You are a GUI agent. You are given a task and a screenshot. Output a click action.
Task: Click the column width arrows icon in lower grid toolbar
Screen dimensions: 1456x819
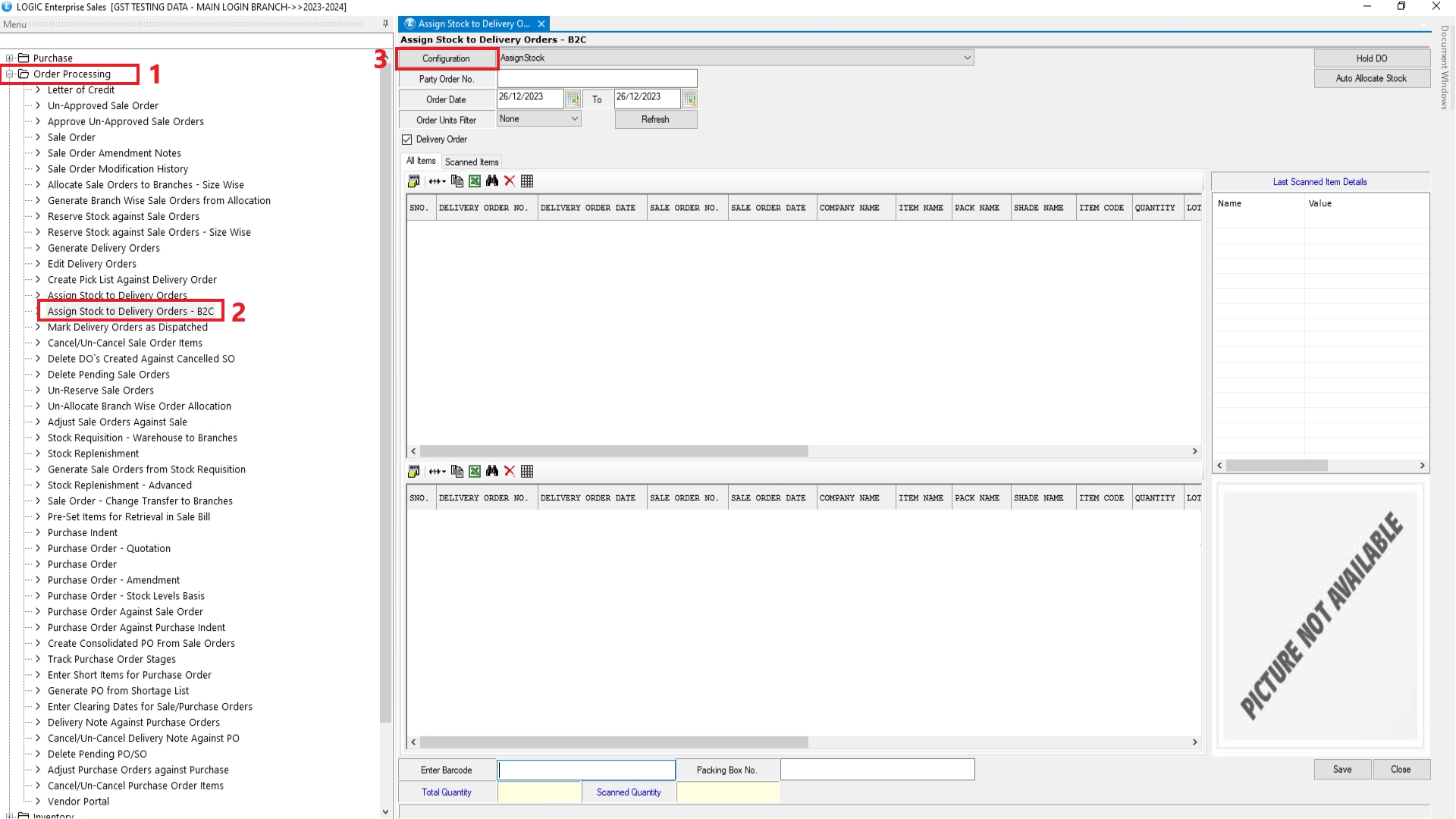coord(437,472)
